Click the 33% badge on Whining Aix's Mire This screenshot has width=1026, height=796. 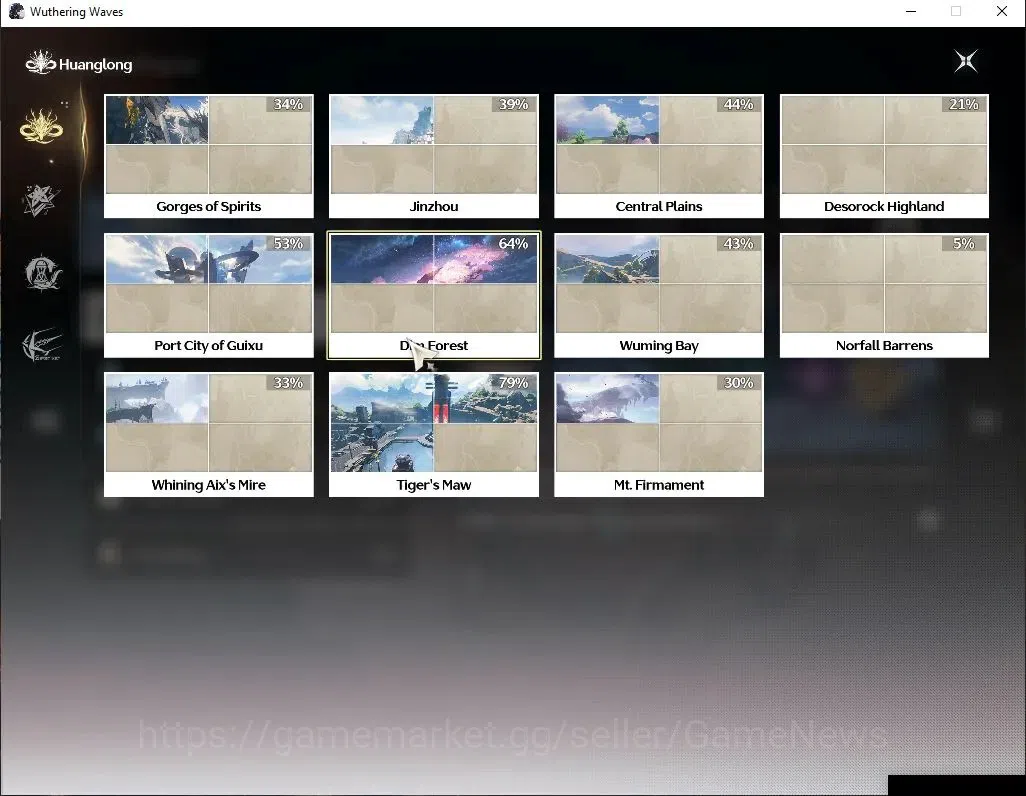point(289,383)
